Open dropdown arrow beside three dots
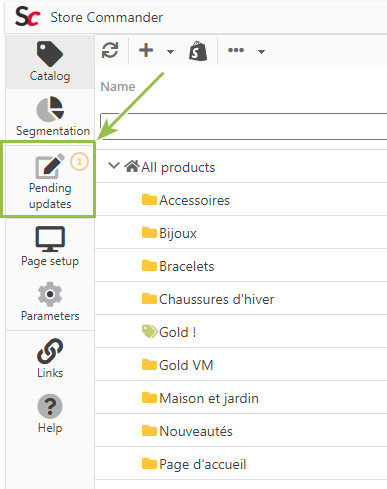The width and height of the screenshot is (387, 489). [x=261, y=52]
